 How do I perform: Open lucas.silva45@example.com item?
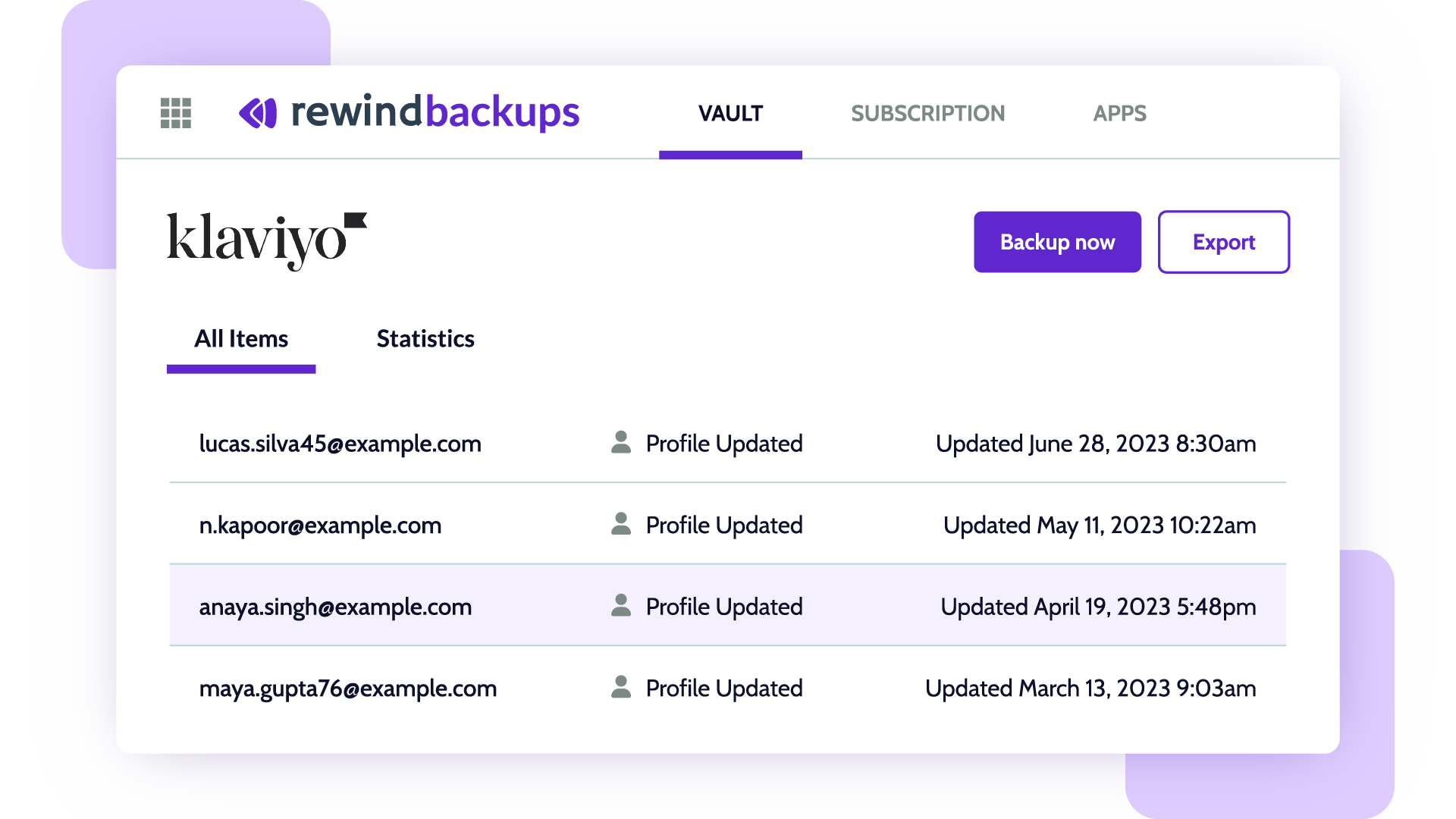point(340,444)
